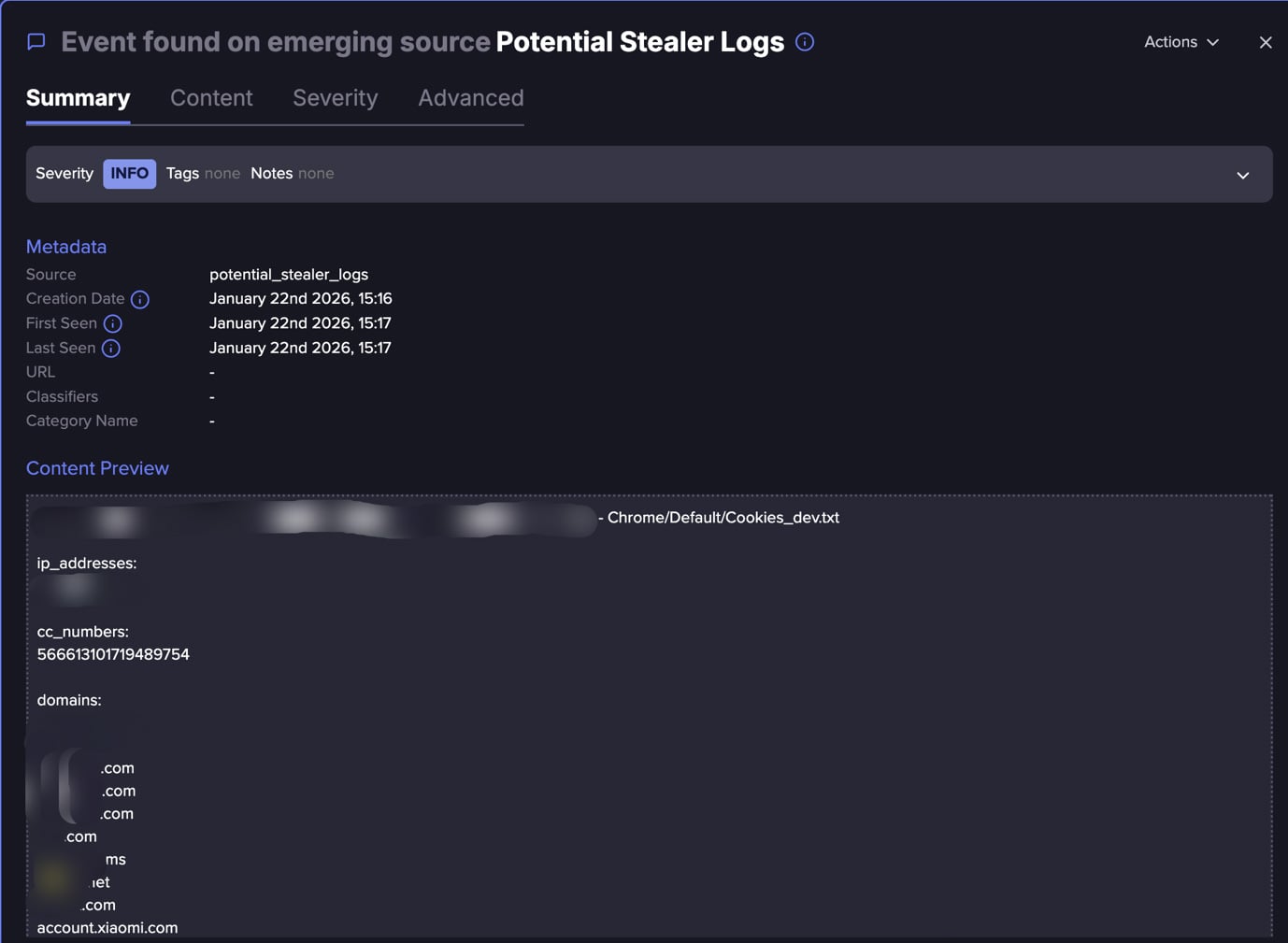The width and height of the screenshot is (1288, 943).
Task: Open the Actions menu chevron arrow
Action: (1212, 42)
